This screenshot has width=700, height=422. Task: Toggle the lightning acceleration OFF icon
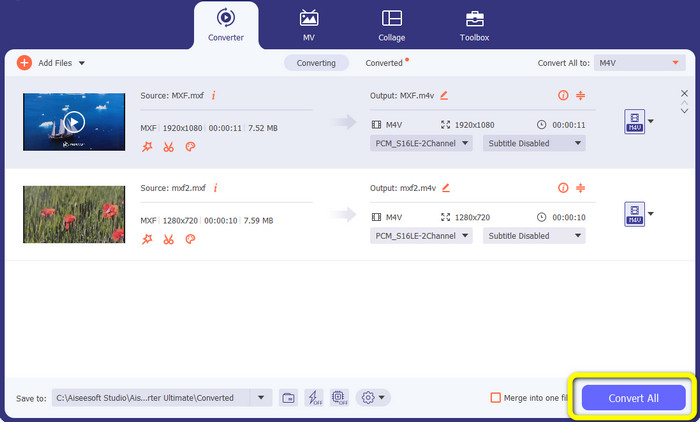[x=314, y=397]
